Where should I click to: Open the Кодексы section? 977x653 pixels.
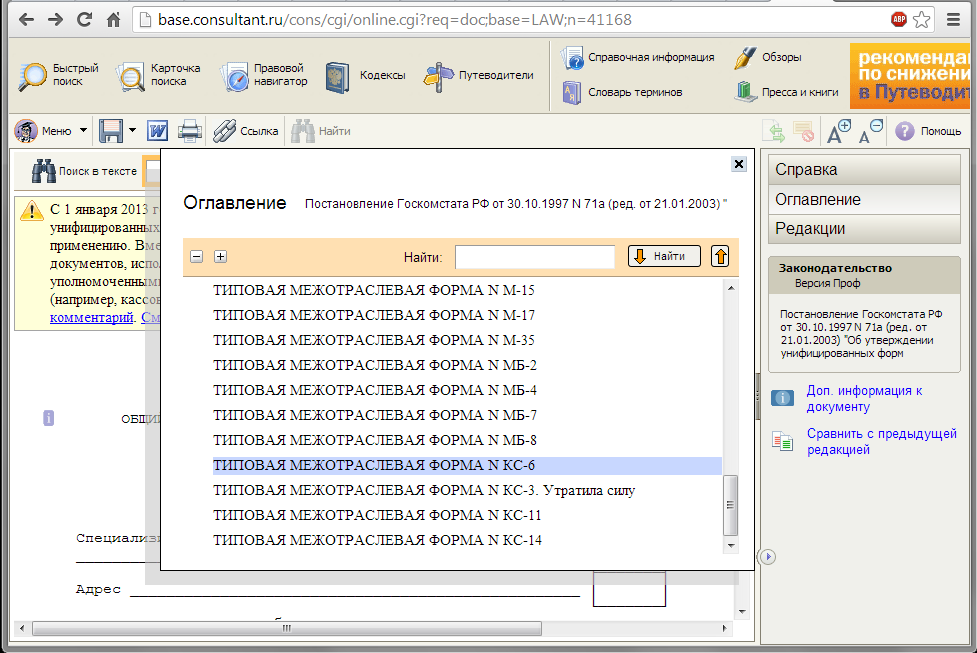click(365, 76)
